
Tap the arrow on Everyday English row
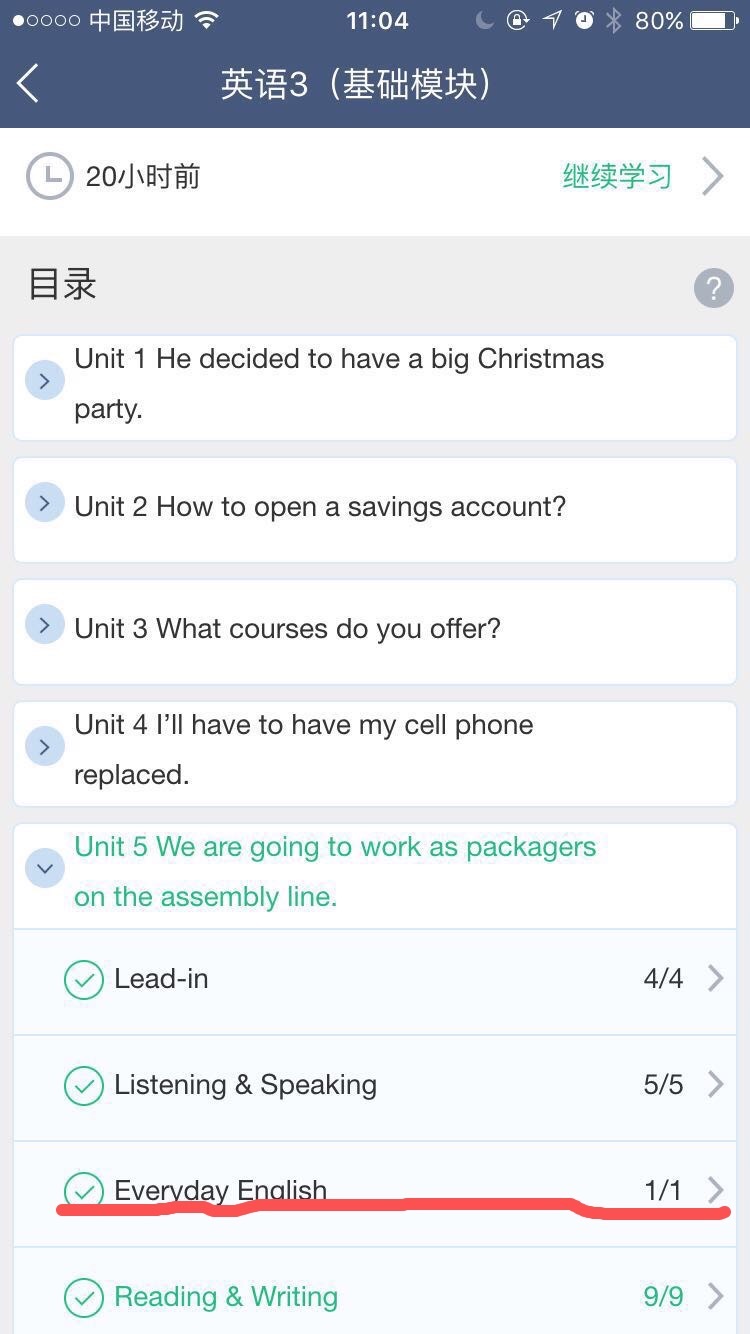715,1189
